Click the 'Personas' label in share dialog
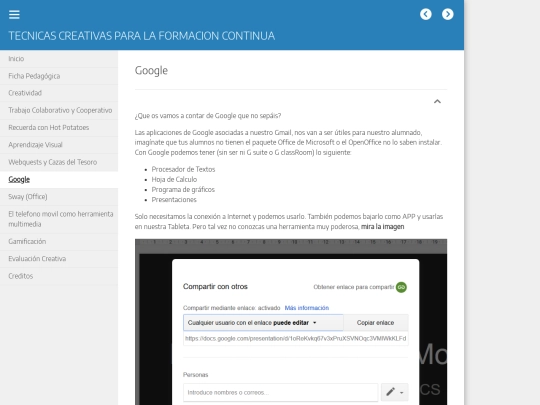The image size is (540, 405). [x=196, y=375]
